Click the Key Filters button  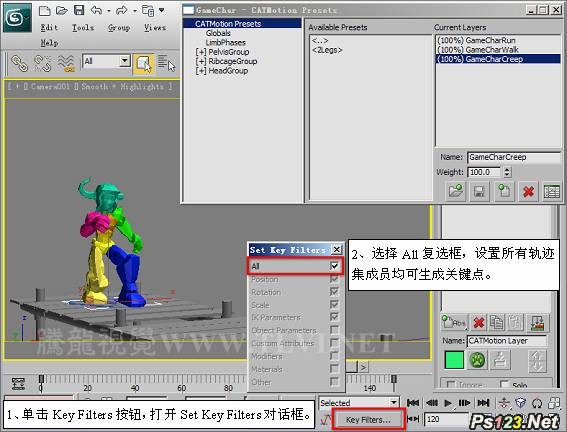pyautogui.click(x=368, y=420)
